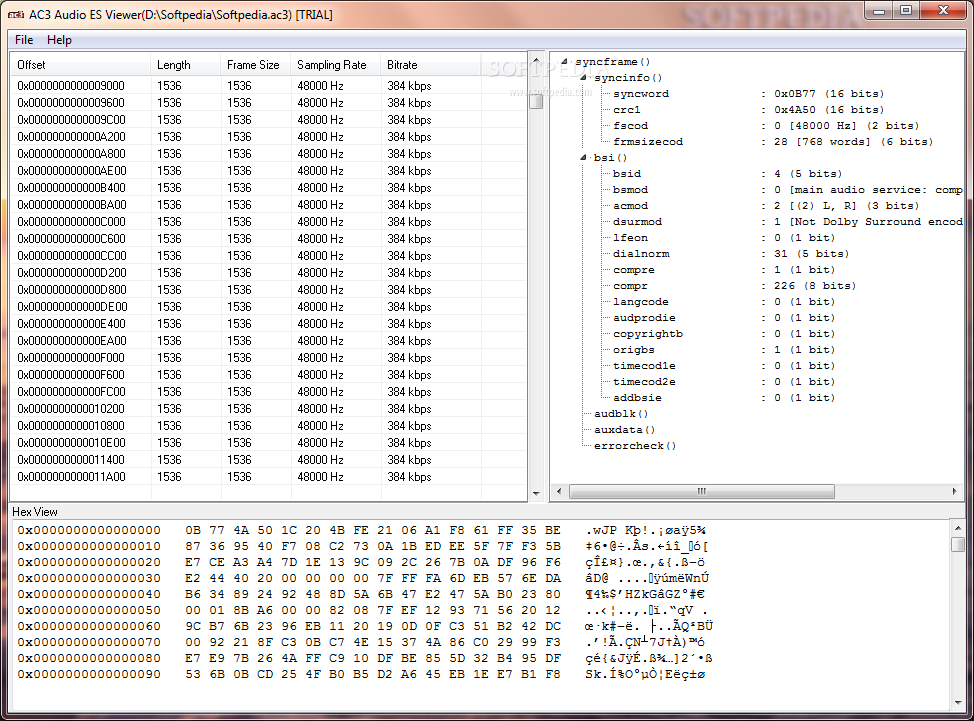974x721 pixels.
Task: Click hex view scroll up arrow
Action: coord(958,528)
